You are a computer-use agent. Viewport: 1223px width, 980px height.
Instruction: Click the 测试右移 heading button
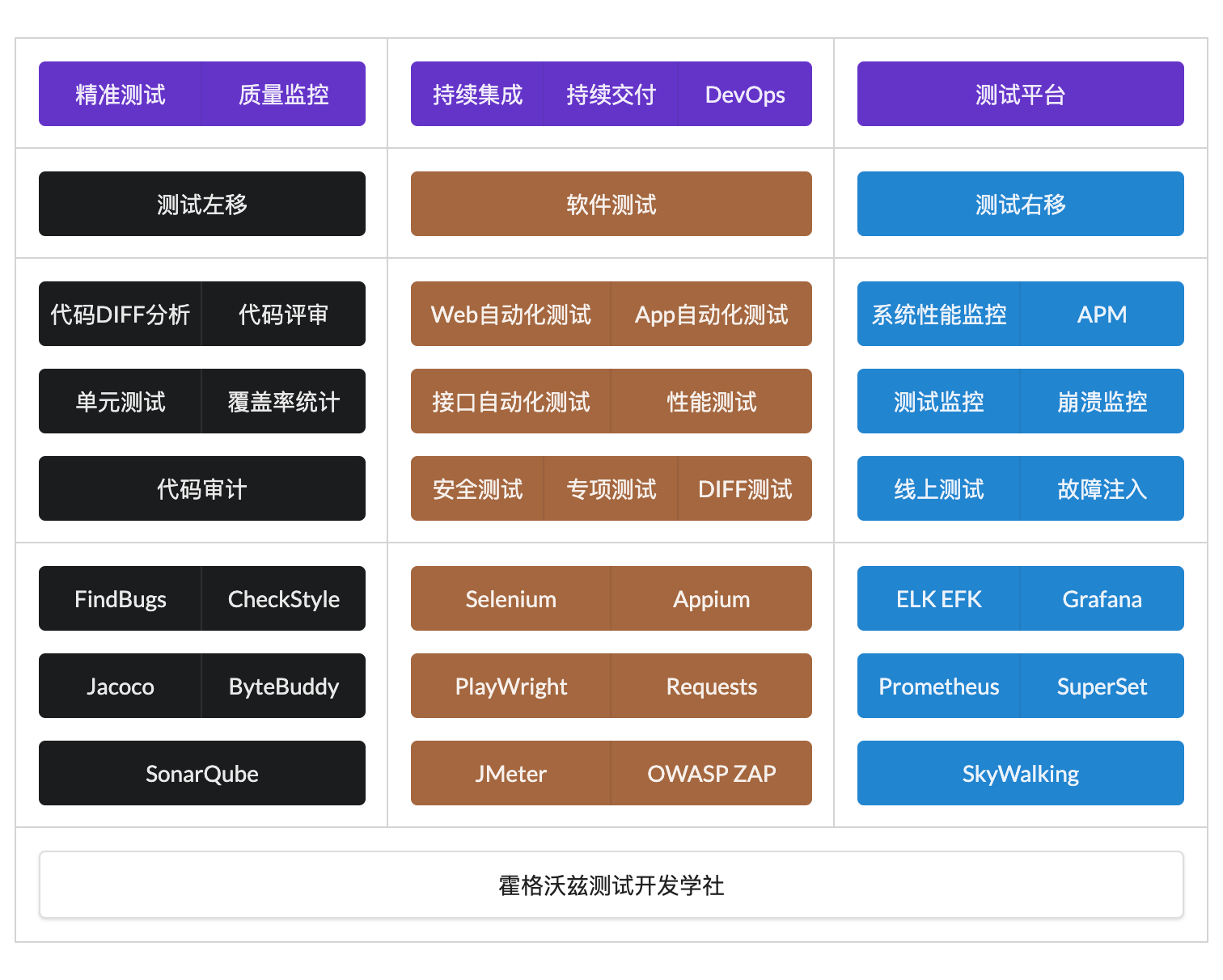pyautogui.click(x=1021, y=204)
